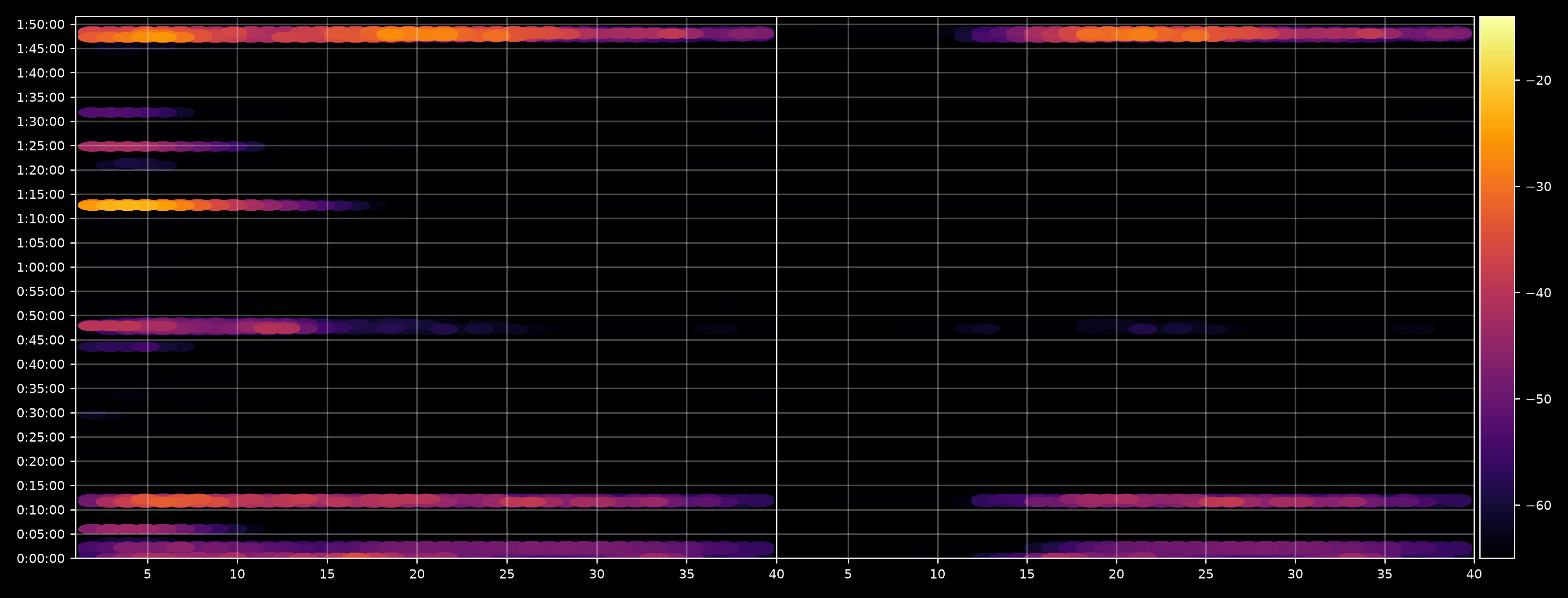The height and width of the screenshot is (598, 1568).
Task: Click the −60 colorbar tick label
Action: tap(1538, 505)
